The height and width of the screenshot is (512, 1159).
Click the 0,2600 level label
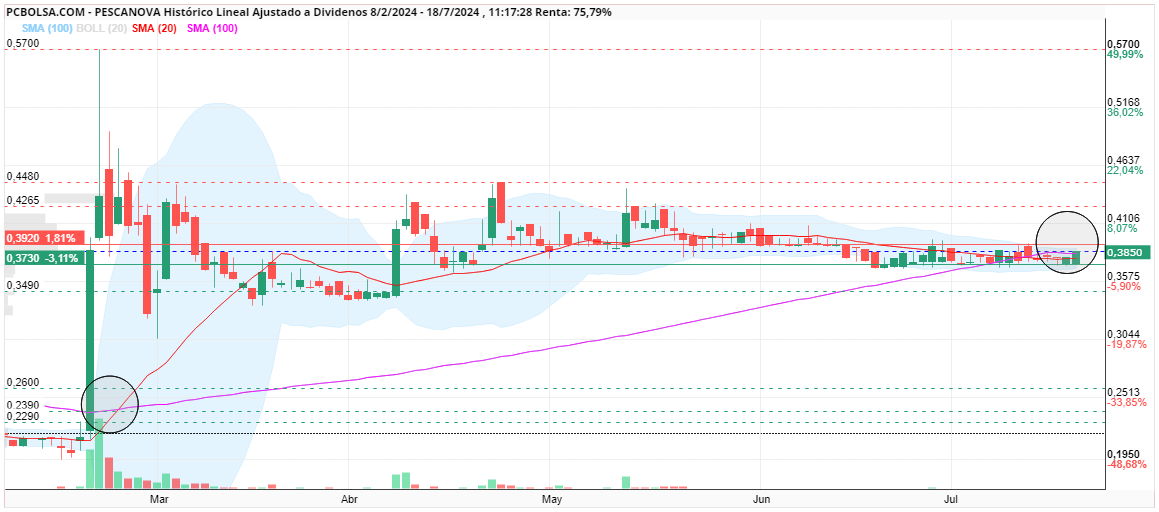tap(23, 382)
